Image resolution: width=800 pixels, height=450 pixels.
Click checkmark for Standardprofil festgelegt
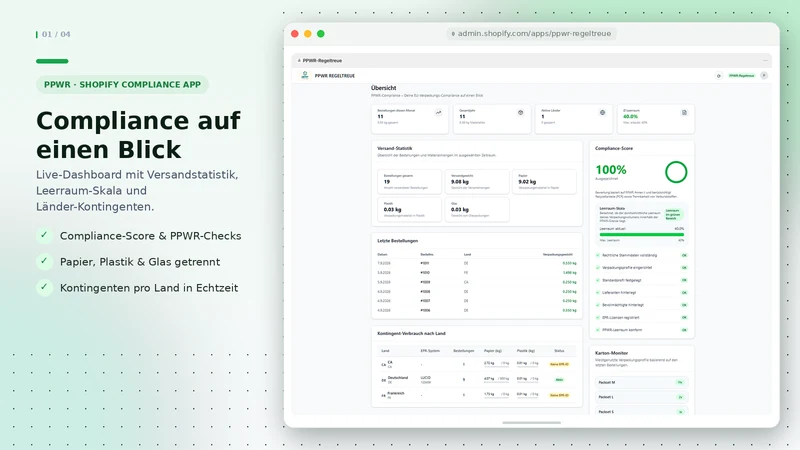[x=598, y=280]
